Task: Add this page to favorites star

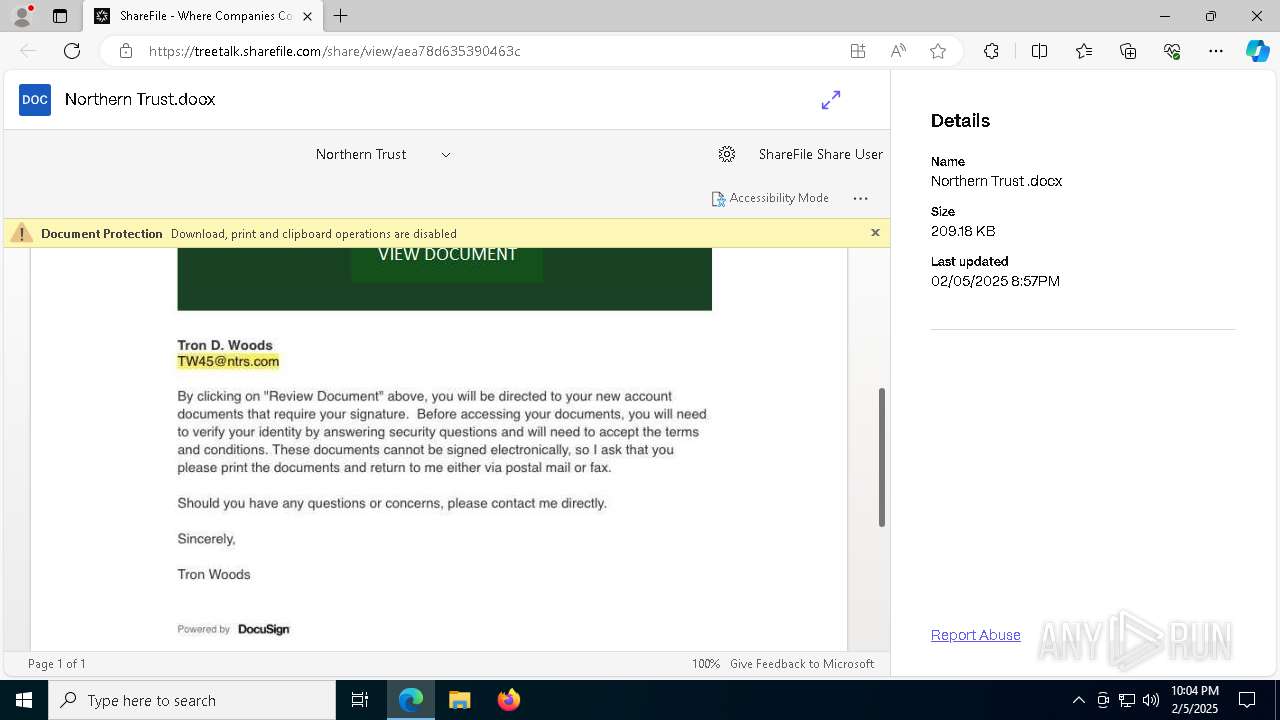Action: pyautogui.click(x=938, y=51)
